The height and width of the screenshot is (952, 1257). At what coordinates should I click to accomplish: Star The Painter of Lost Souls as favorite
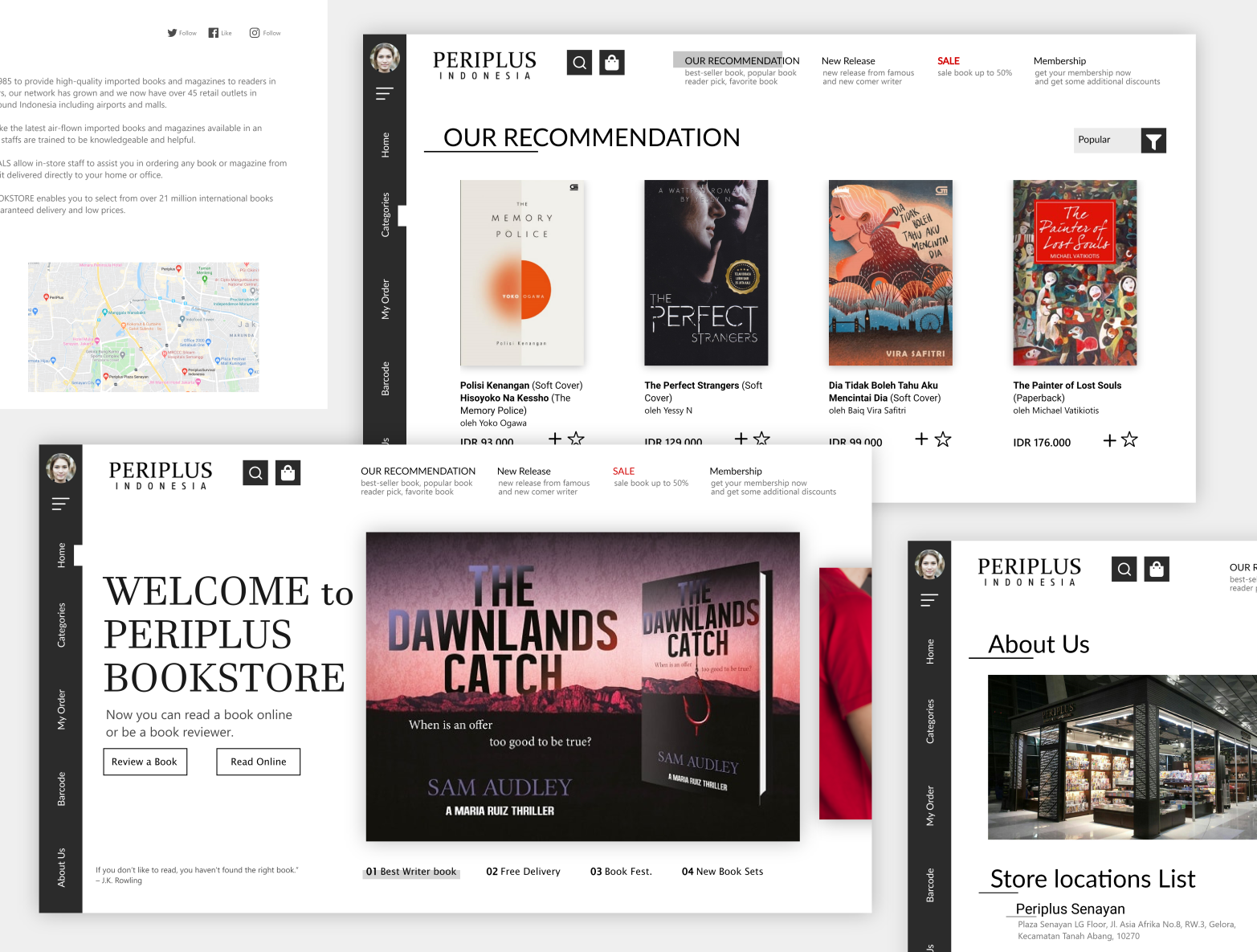(x=1129, y=440)
